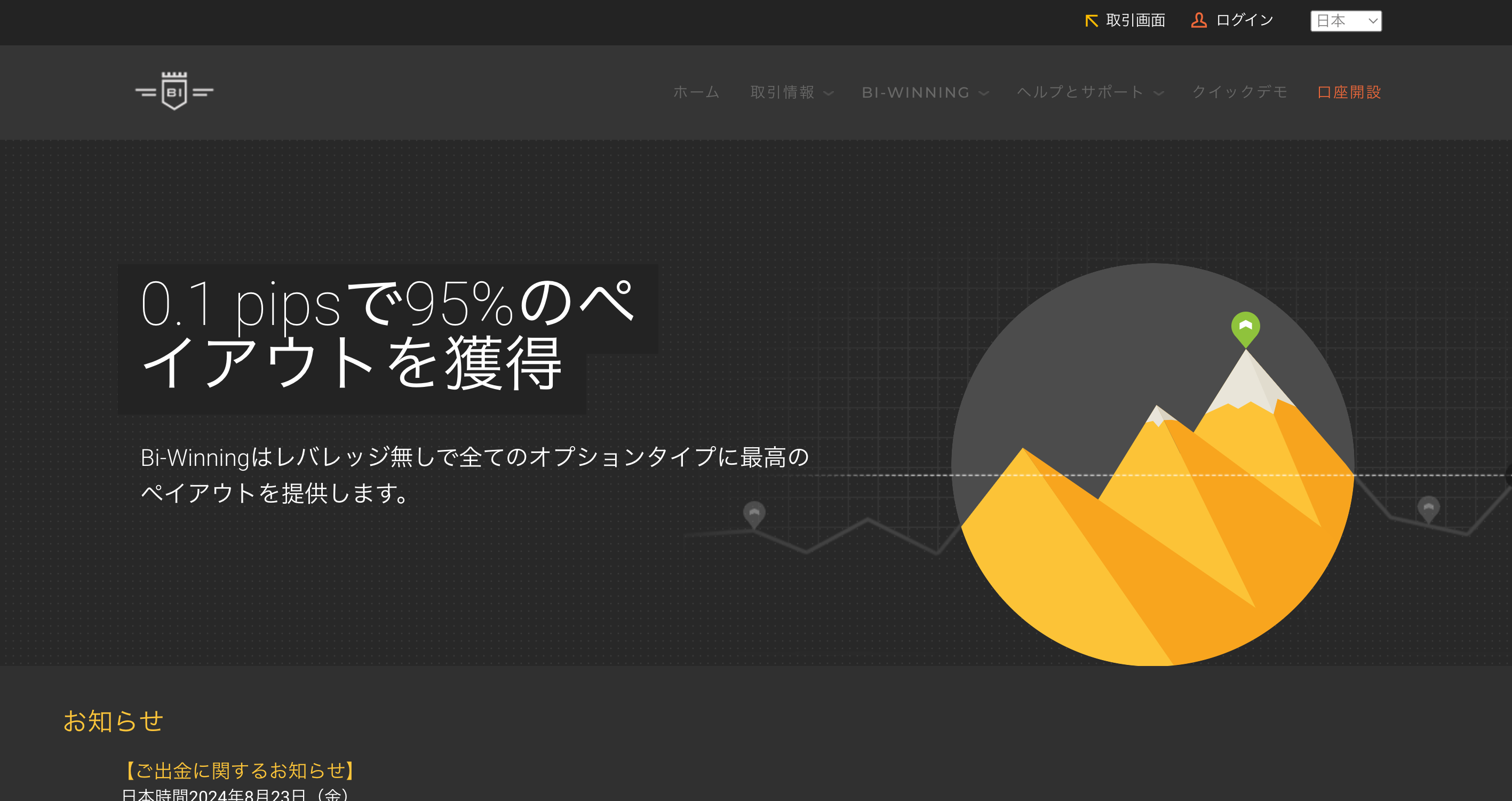The image size is (1512, 801).
Task: Expand the chevron next to ヘルプとサポート
Action: [x=1158, y=93]
